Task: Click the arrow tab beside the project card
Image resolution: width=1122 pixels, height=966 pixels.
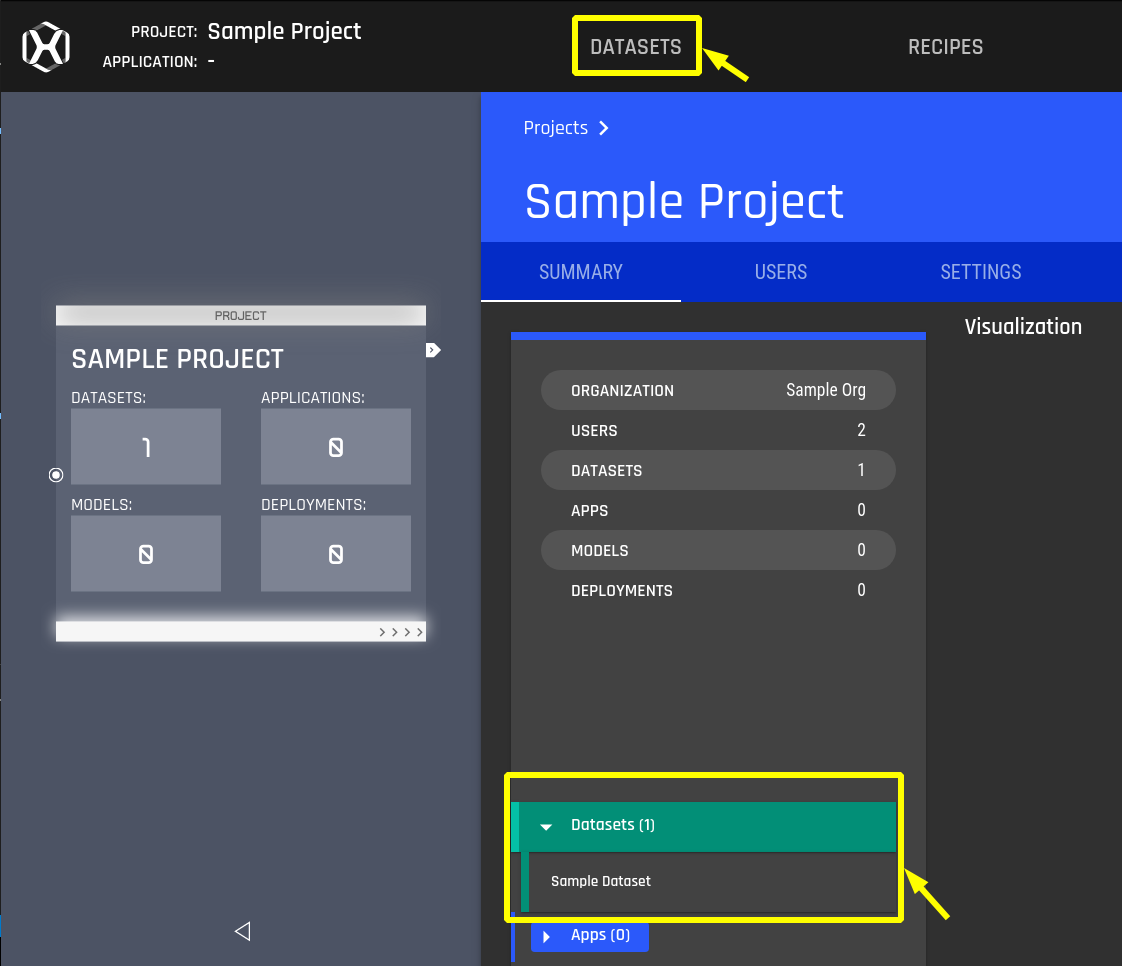Action: (x=432, y=349)
